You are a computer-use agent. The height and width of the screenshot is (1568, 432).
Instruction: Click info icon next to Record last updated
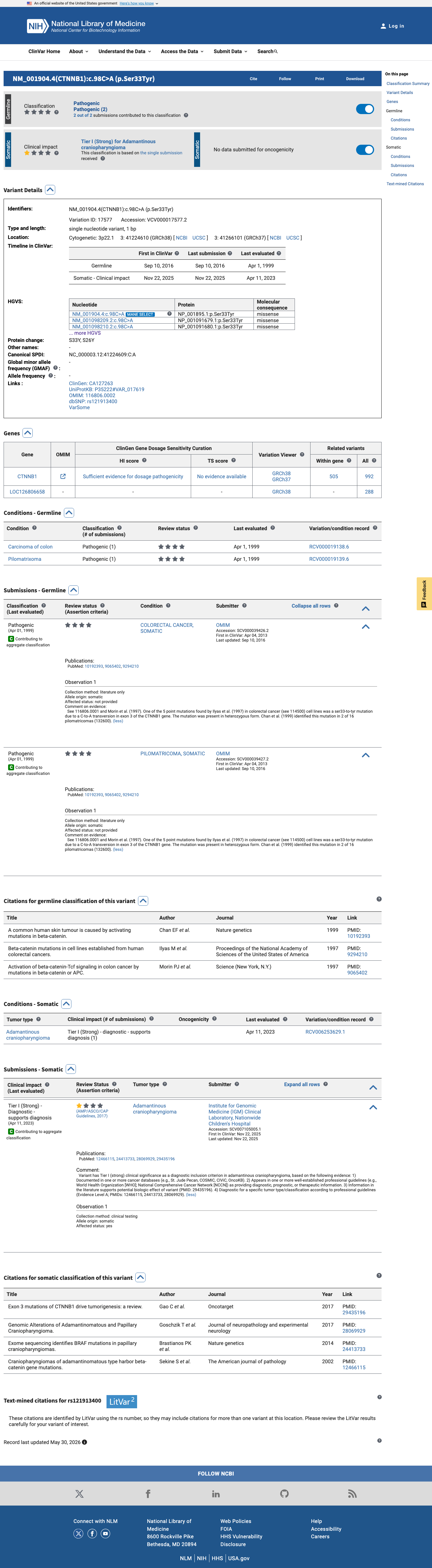click(x=85, y=1442)
